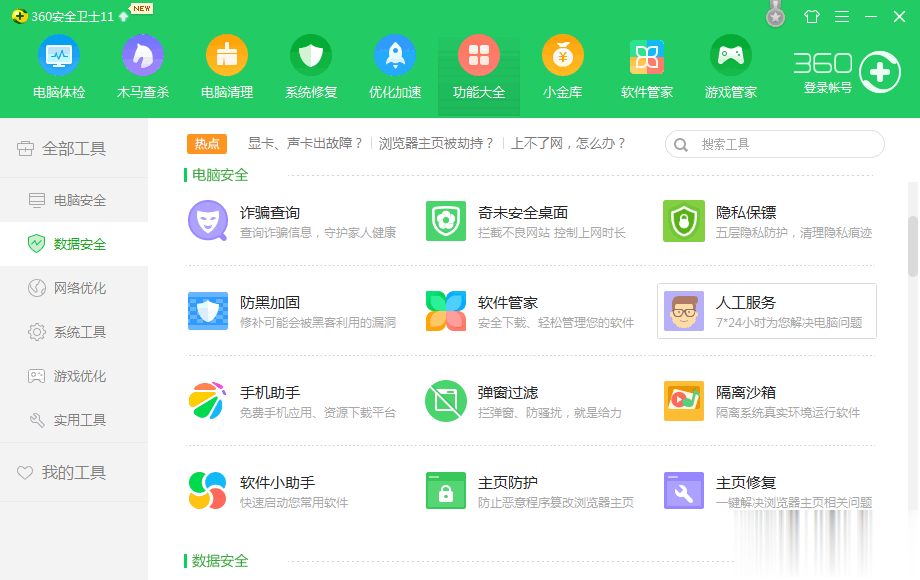920x580 pixels.
Task: Click 登录帐号 login text
Action: [x=827, y=88]
